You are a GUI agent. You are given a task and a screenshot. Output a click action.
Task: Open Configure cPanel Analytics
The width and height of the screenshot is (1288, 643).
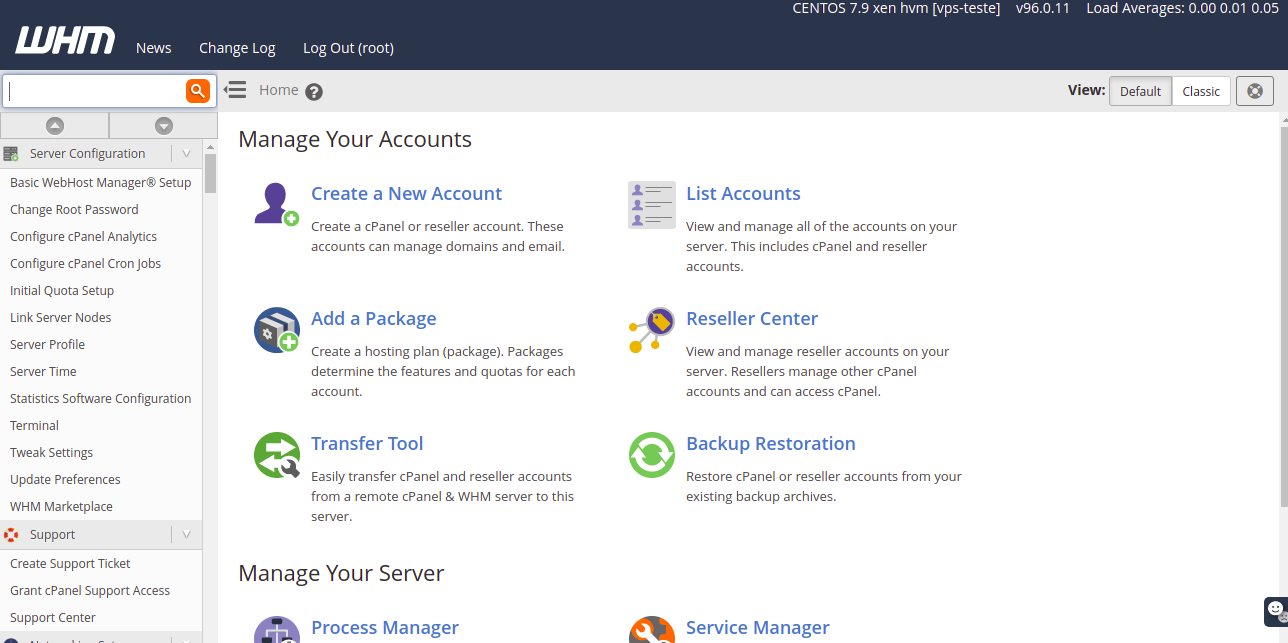coord(83,237)
